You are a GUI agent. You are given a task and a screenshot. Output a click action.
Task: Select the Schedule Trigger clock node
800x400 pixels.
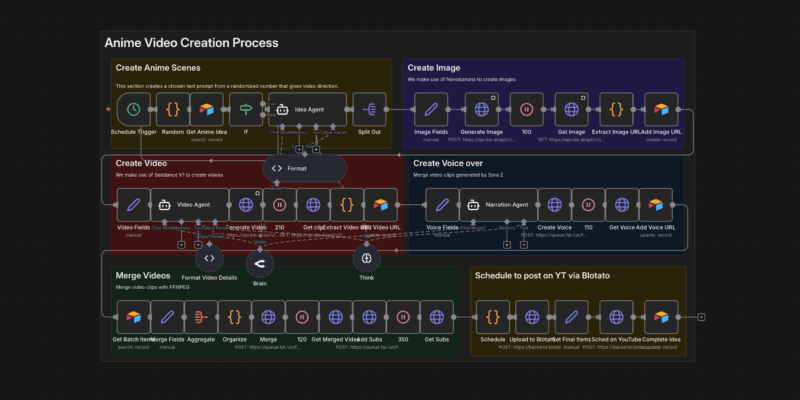[133, 109]
